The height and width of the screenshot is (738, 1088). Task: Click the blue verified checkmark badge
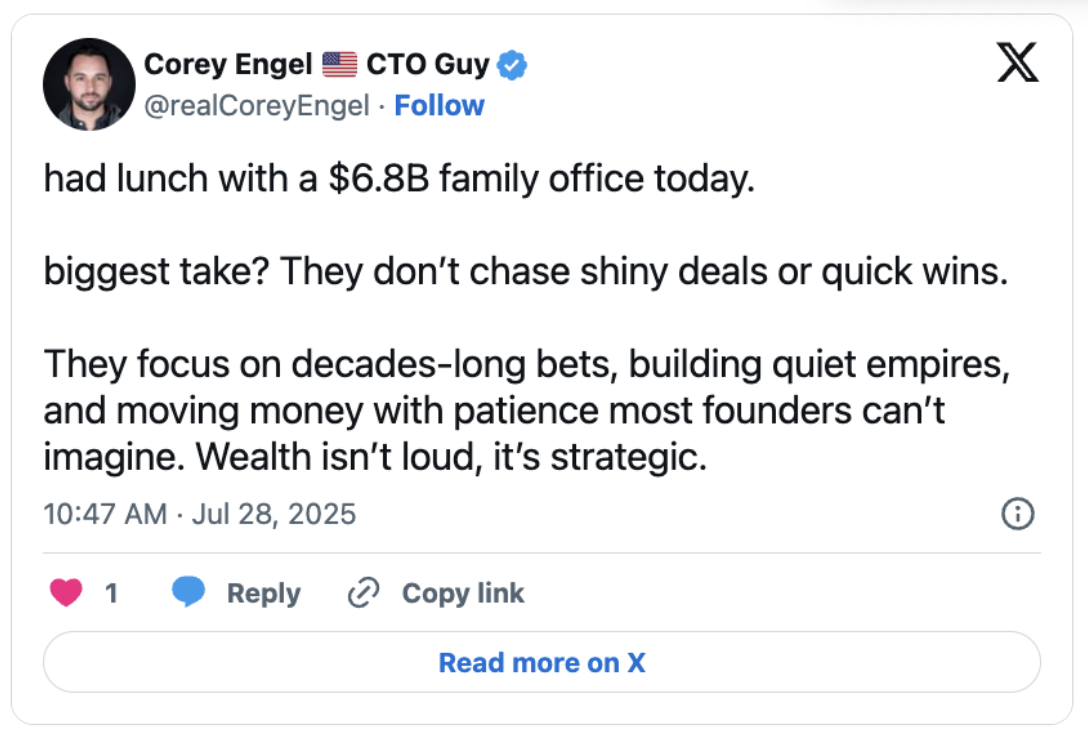coord(513,66)
